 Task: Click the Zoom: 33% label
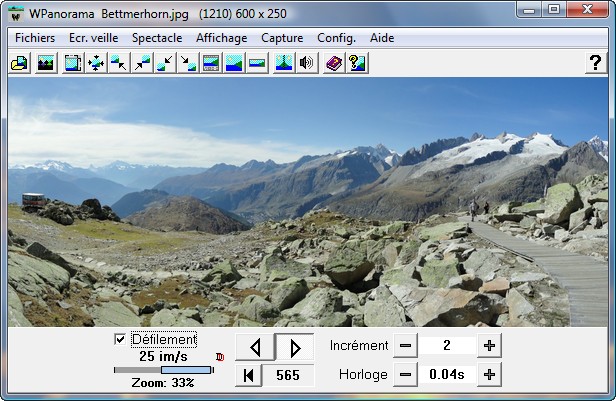click(x=163, y=383)
